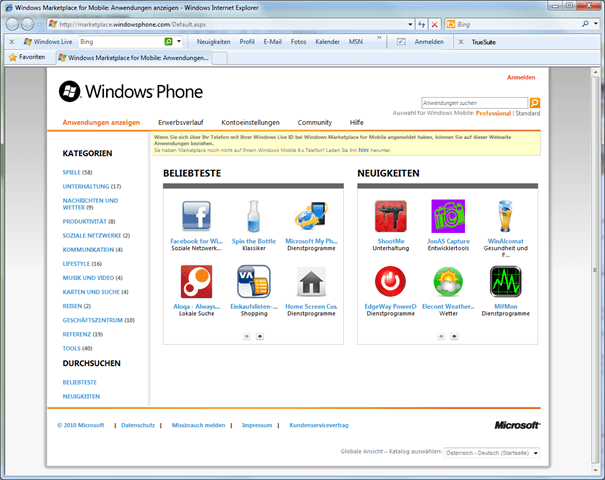Select the Kontoeinstellungen tab
The height and width of the screenshot is (480, 605).
(250, 122)
